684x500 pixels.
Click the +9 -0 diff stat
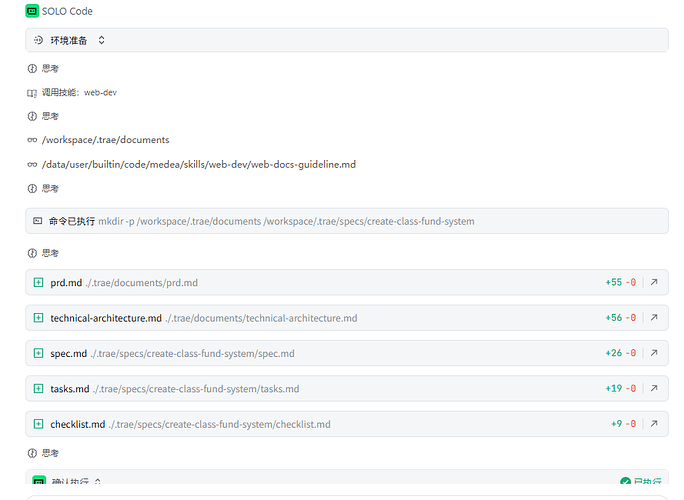pyautogui.click(x=623, y=424)
